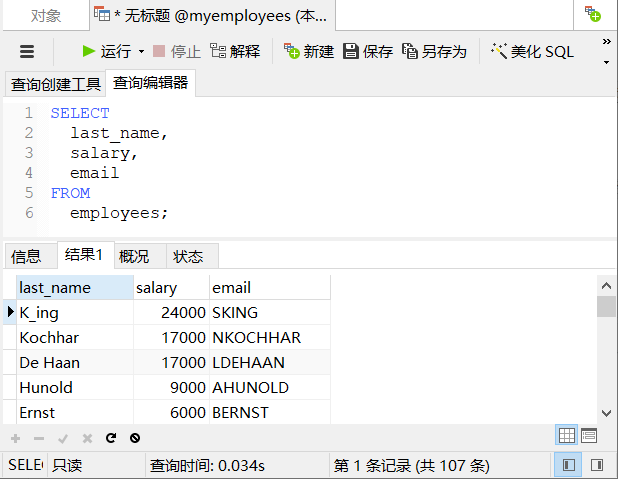This screenshot has height=479, width=618.
Task: Switch results to form view
Action: pos(589,435)
